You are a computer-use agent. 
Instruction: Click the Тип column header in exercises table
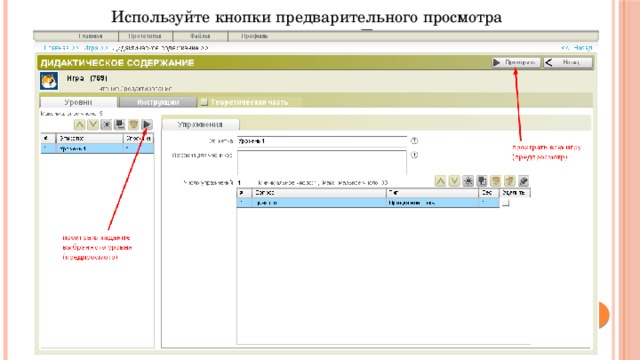point(433,193)
